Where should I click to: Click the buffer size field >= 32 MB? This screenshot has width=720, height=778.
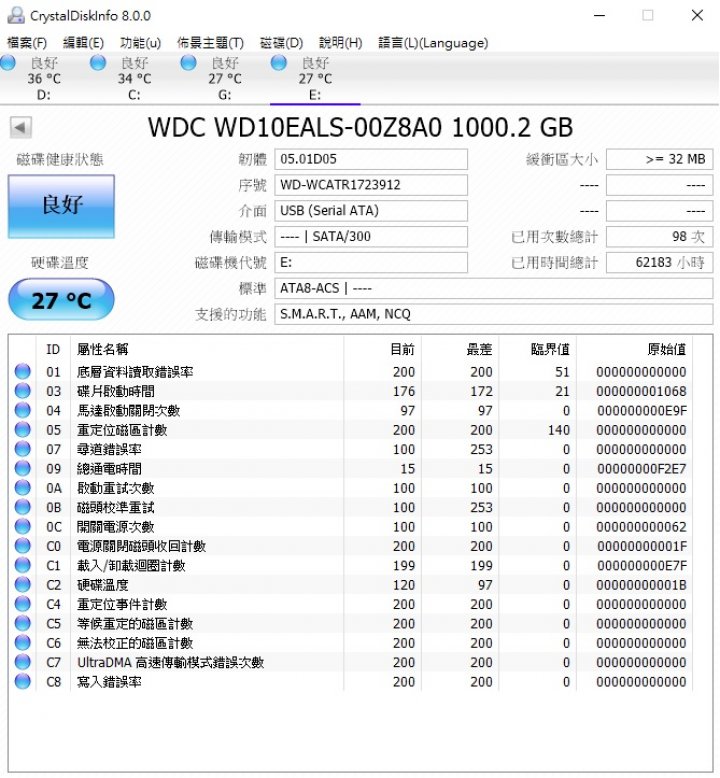click(x=659, y=159)
